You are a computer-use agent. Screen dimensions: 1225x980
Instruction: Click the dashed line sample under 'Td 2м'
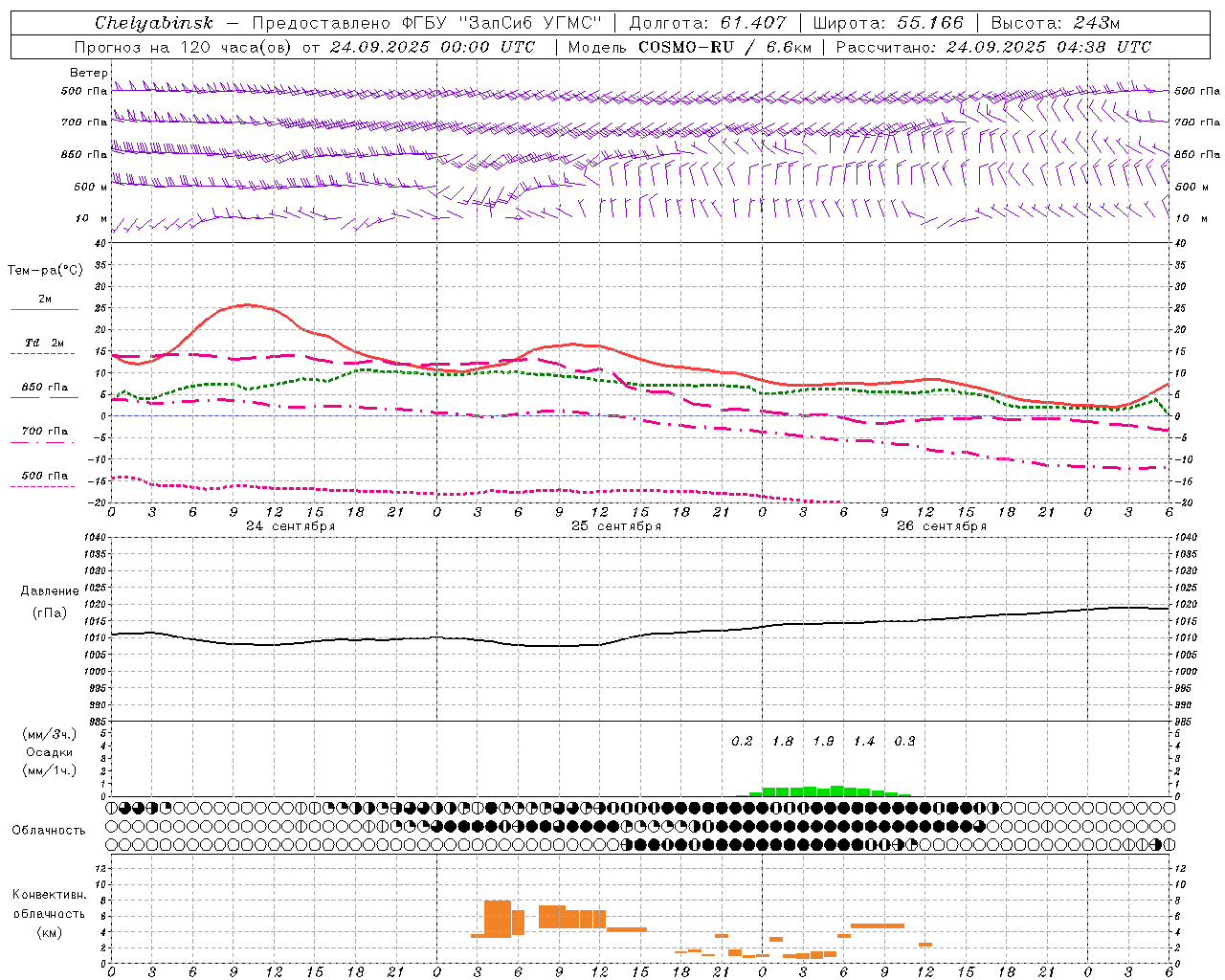pos(42,354)
